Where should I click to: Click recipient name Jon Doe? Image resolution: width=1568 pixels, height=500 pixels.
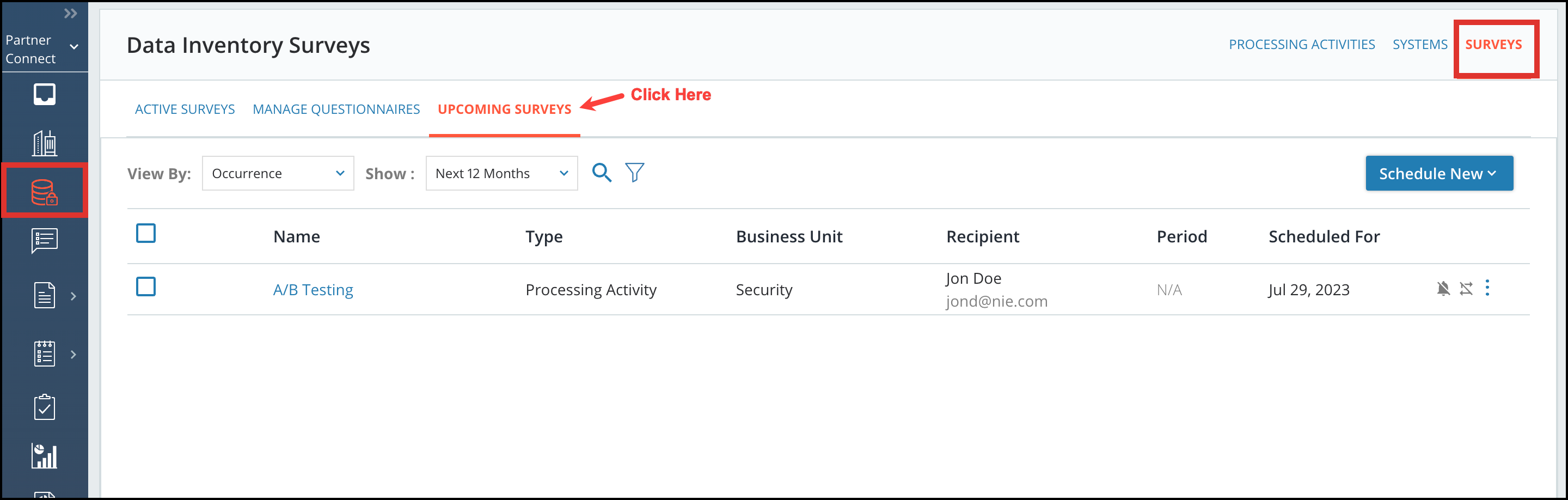click(973, 278)
